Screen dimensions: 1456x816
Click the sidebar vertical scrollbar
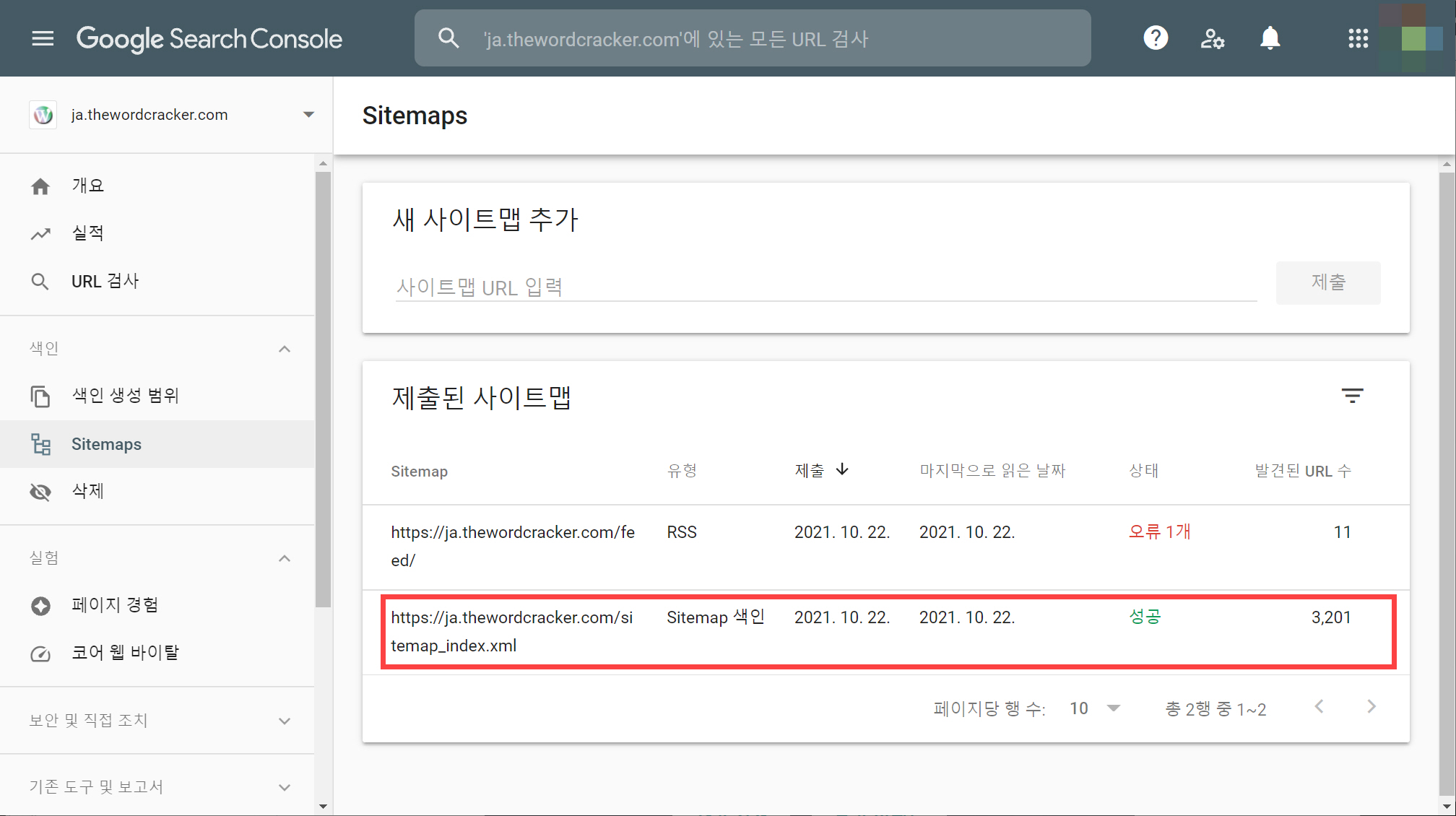click(x=323, y=390)
